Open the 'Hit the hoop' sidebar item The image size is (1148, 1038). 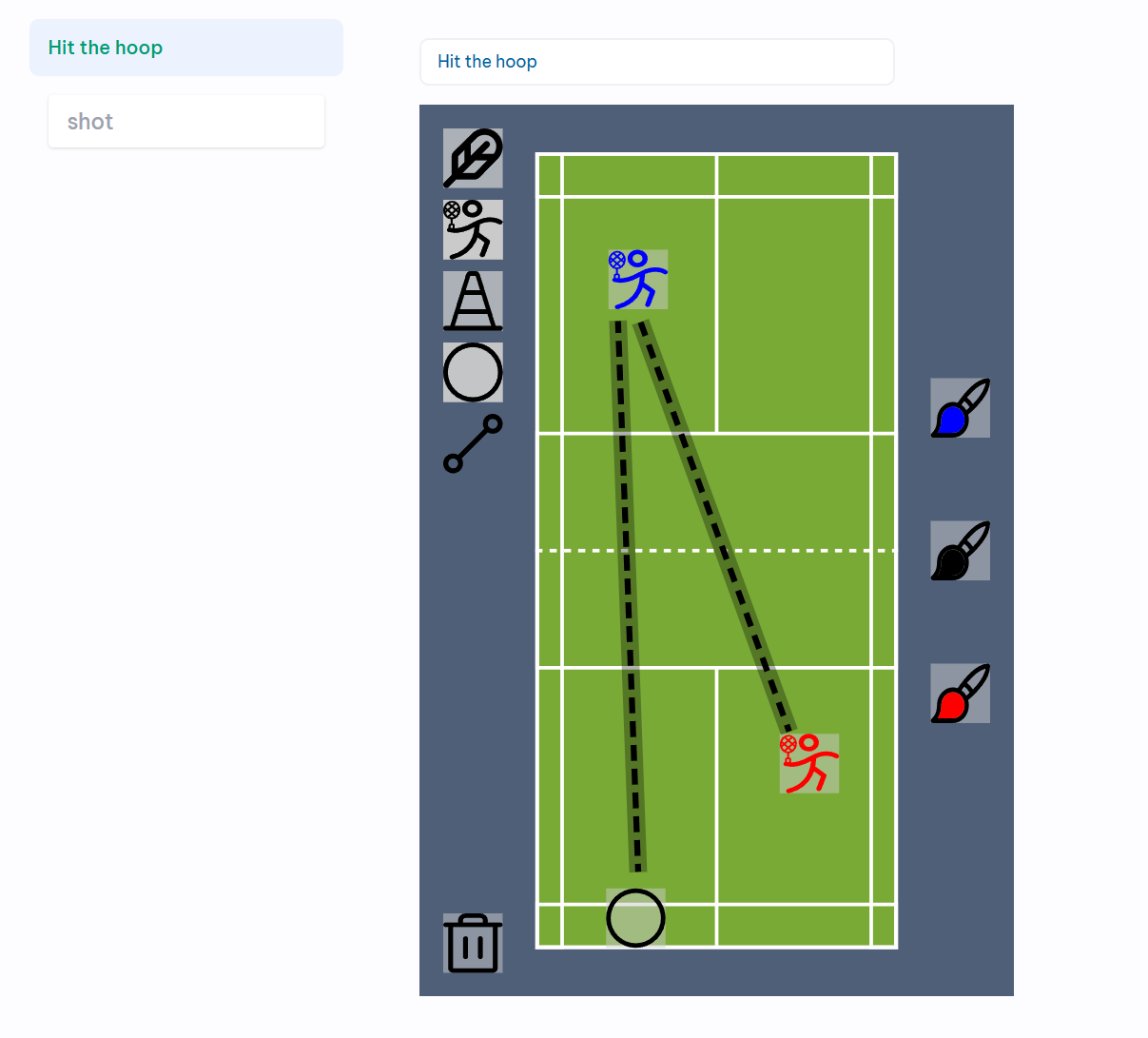coord(186,48)
